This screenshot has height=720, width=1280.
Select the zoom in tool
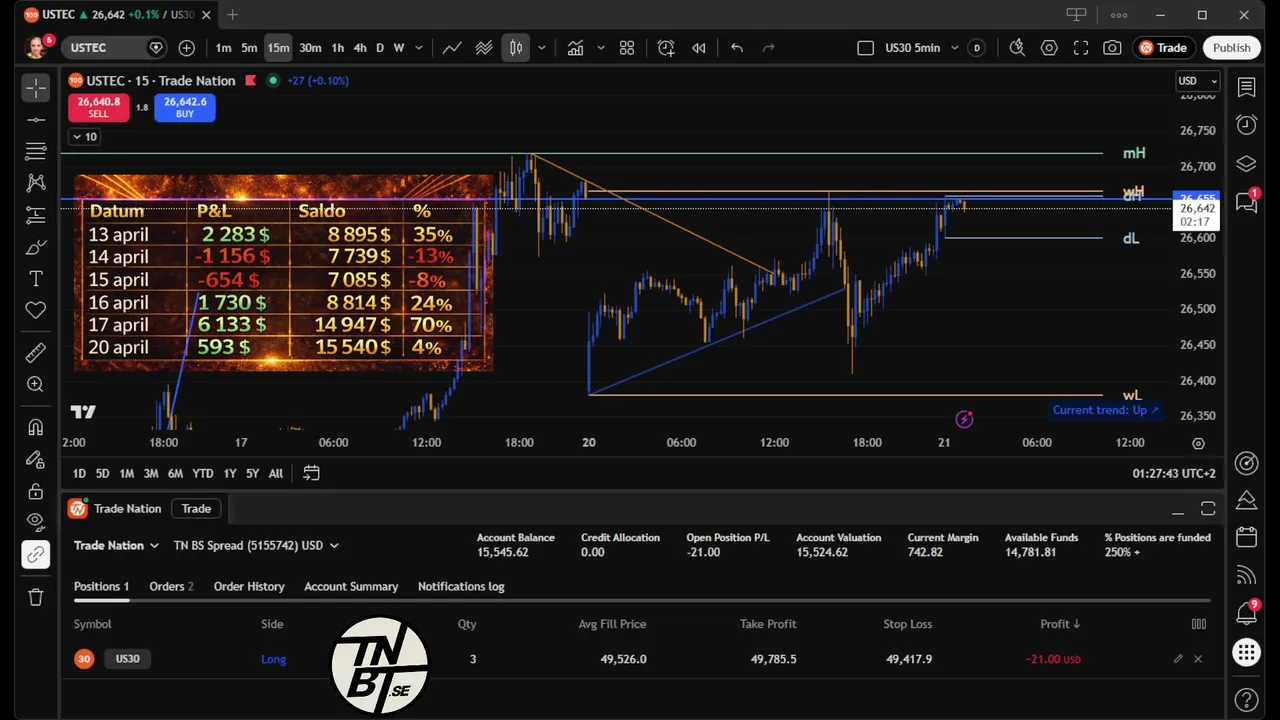coord(36,384)
